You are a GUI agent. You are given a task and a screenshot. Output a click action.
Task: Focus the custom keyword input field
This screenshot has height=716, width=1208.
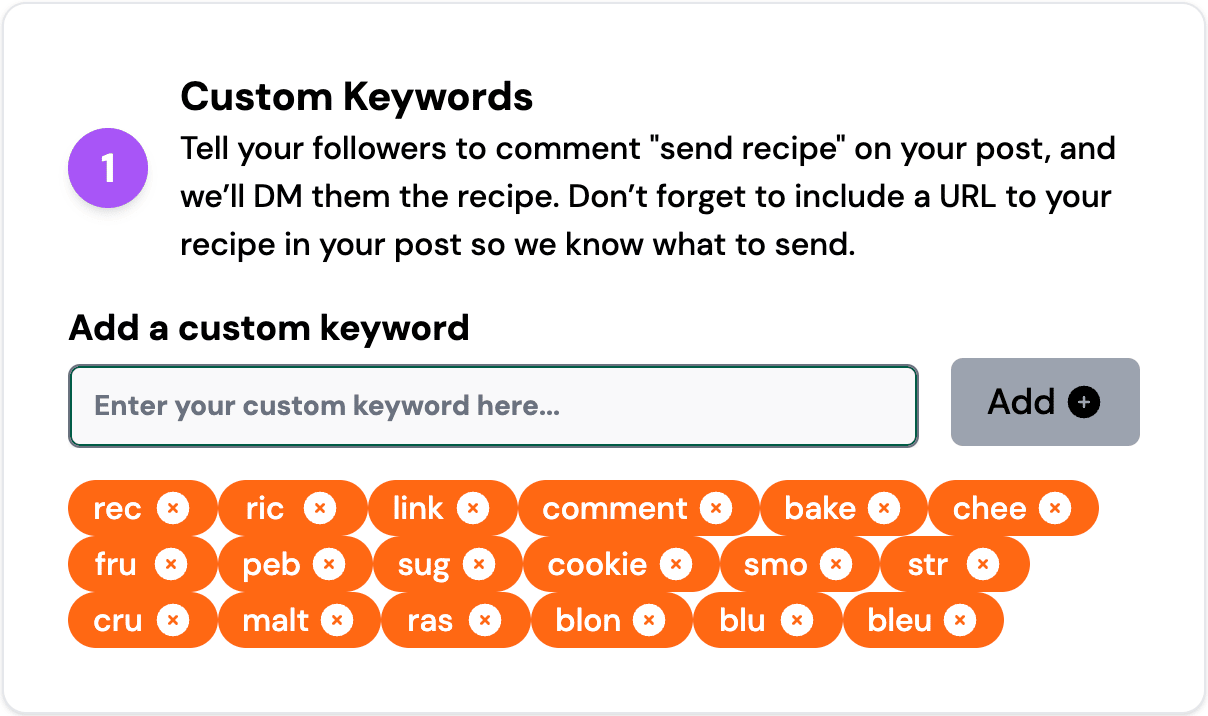pyautogui.click(x=493, y=406)
